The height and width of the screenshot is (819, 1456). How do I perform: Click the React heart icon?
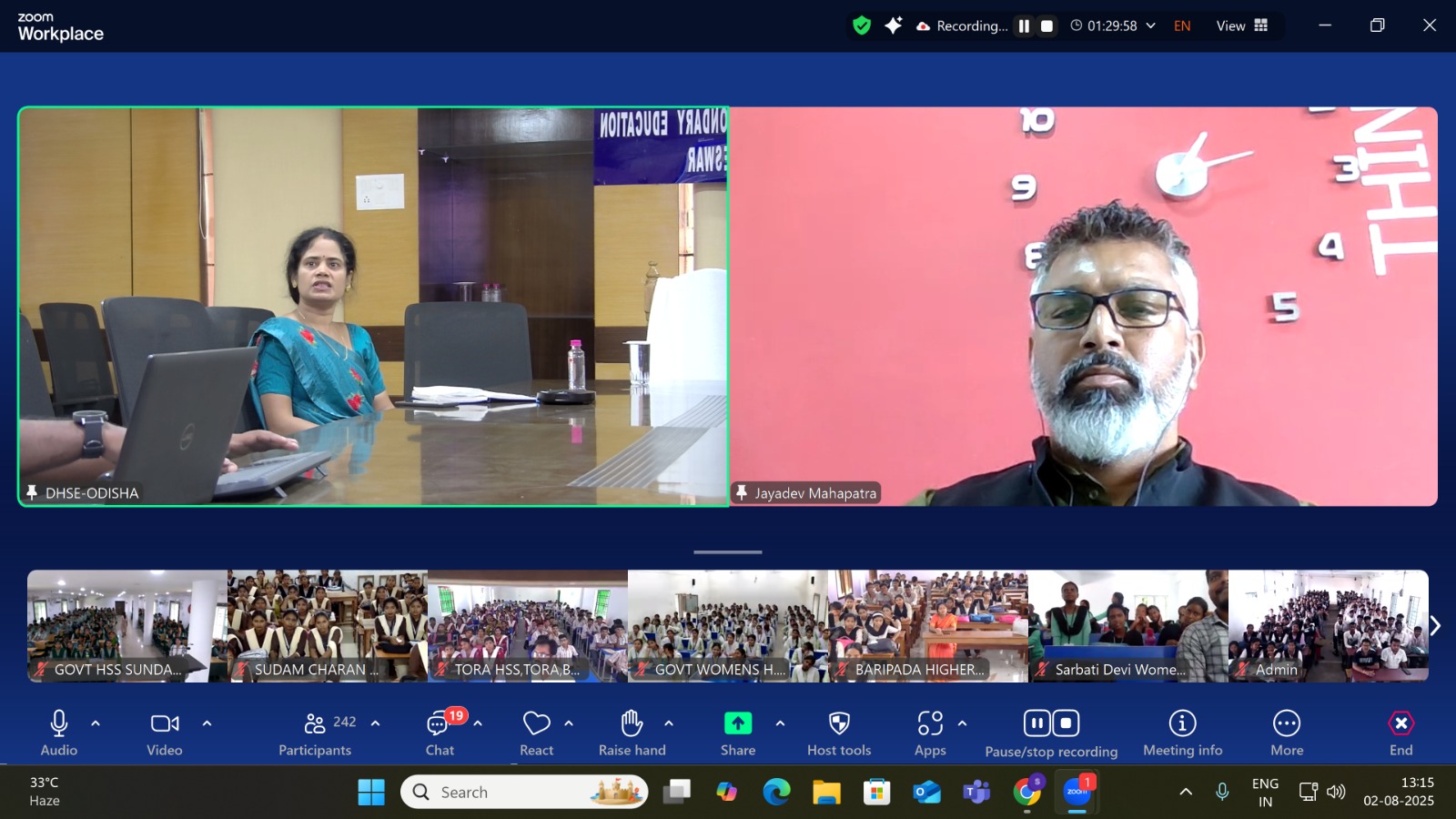click(x=537, y=733)
